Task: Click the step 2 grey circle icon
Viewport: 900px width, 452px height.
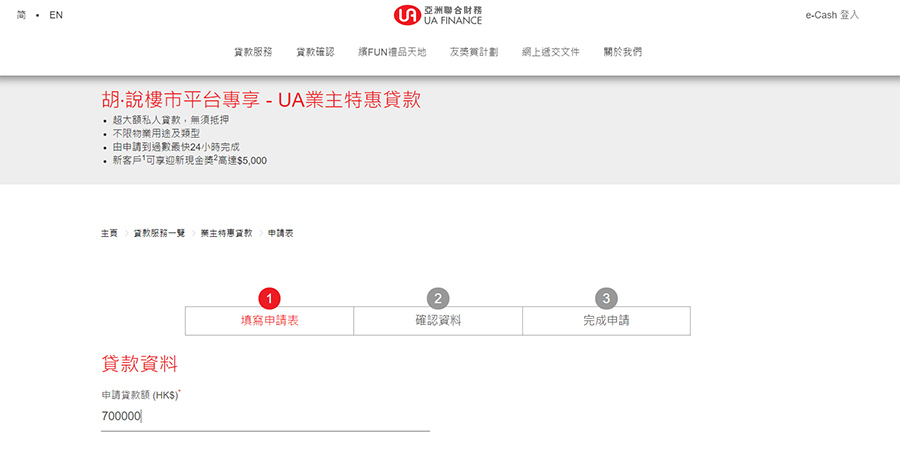Action: pos(438,299)
